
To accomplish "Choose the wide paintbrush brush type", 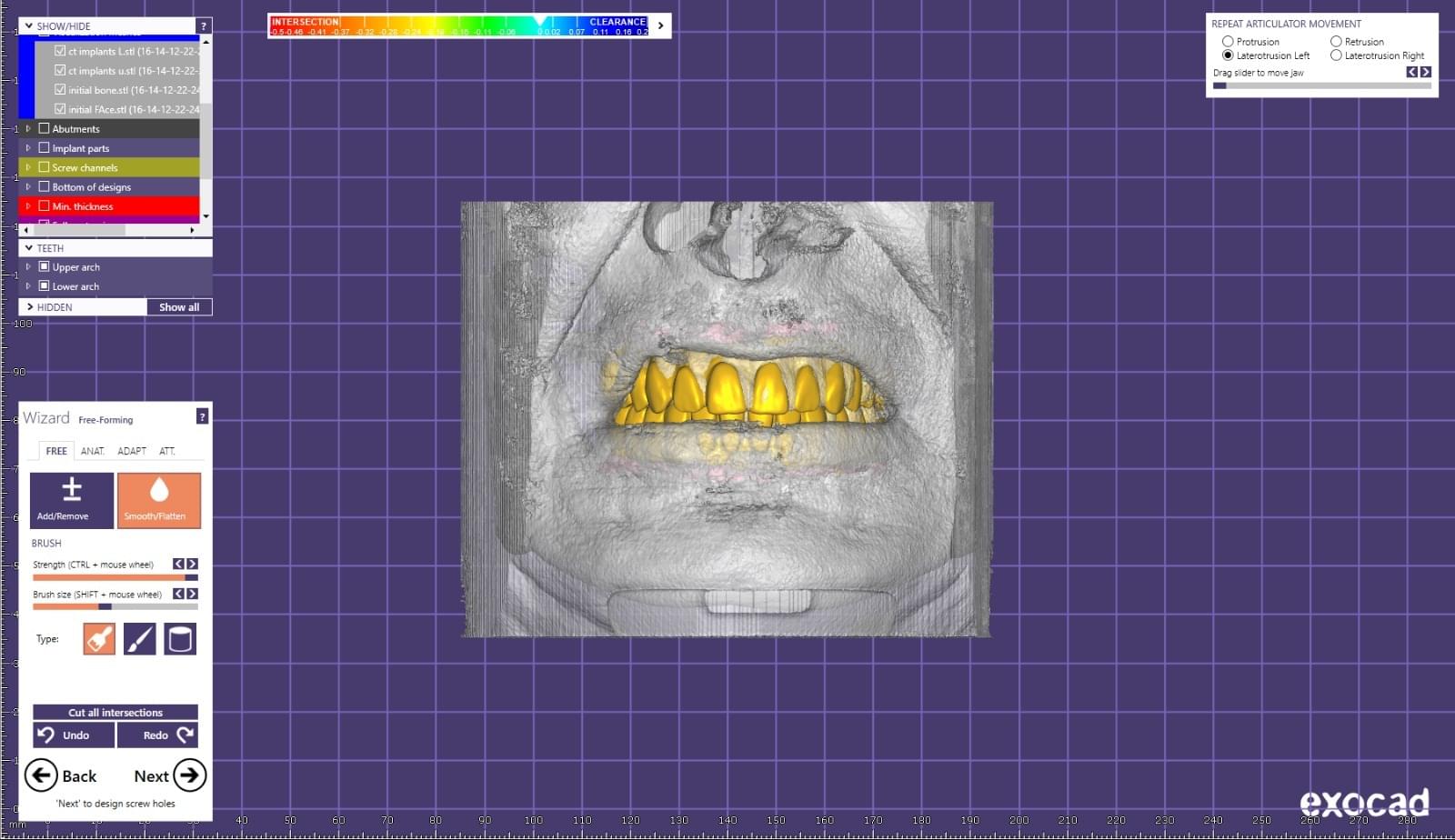I will tap(99, 639).
